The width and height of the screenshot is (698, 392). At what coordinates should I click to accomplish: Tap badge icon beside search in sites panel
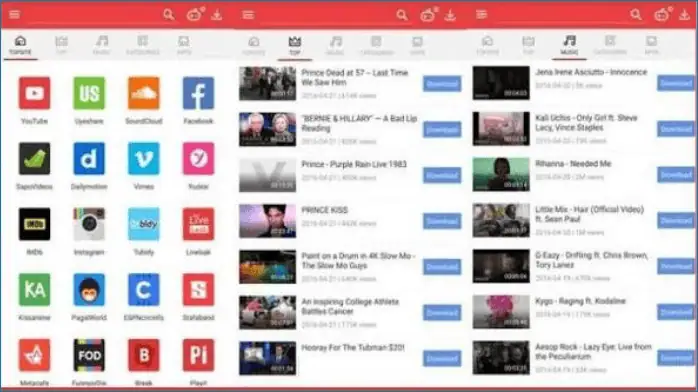click(x=195, y=14)
